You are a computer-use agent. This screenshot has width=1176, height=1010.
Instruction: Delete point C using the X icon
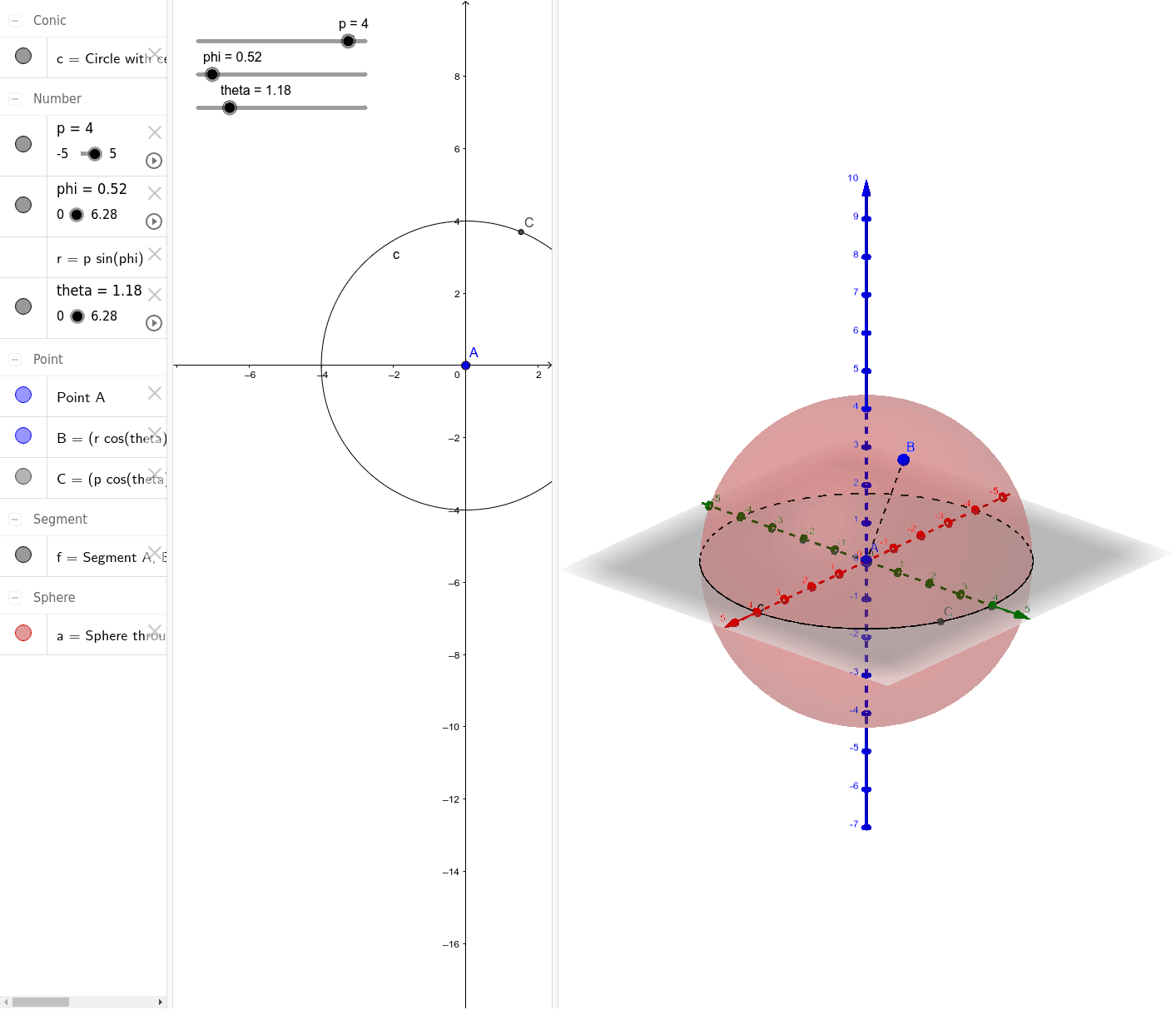coord(155,474)
